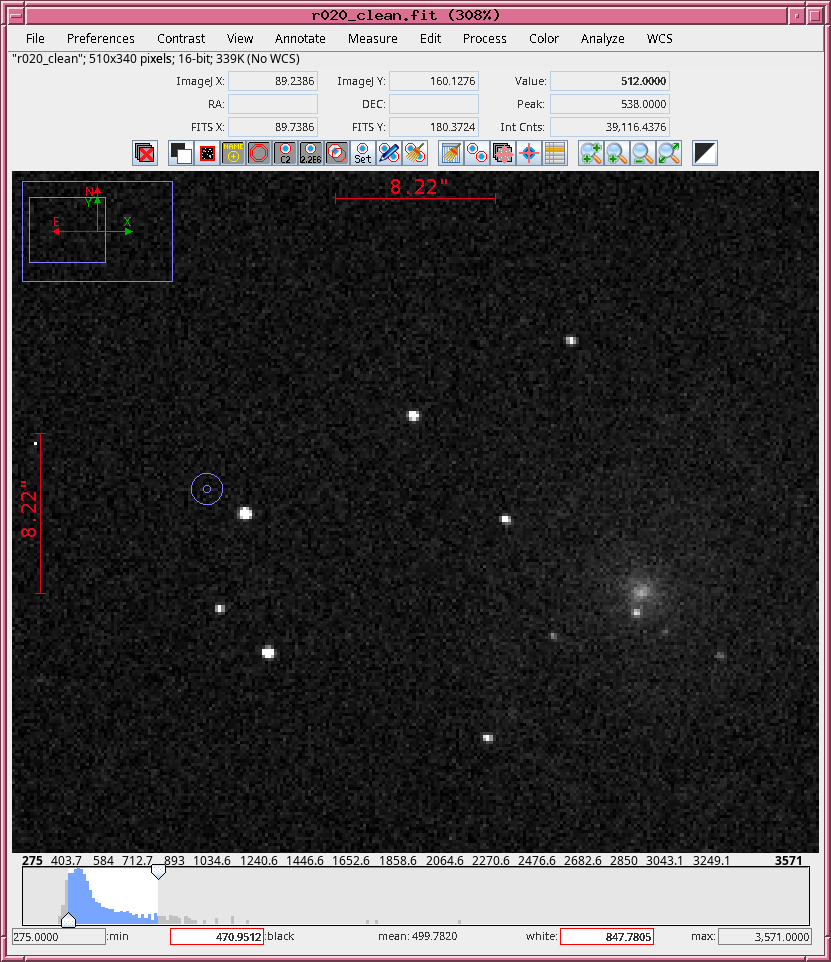Click the clear overlay broom icon
The image size is (831, 962).
pyautogui.click(x=451, y=153)
